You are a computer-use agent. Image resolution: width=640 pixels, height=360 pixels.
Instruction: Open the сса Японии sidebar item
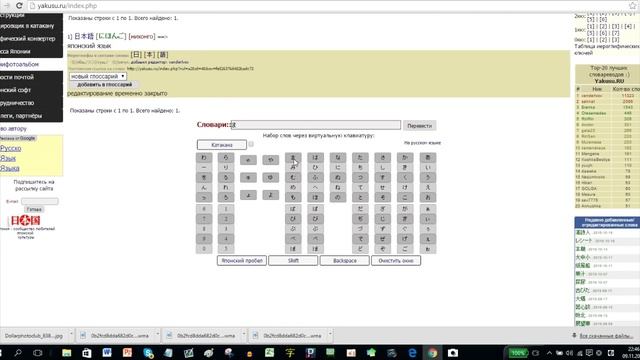tap(31, 51)
